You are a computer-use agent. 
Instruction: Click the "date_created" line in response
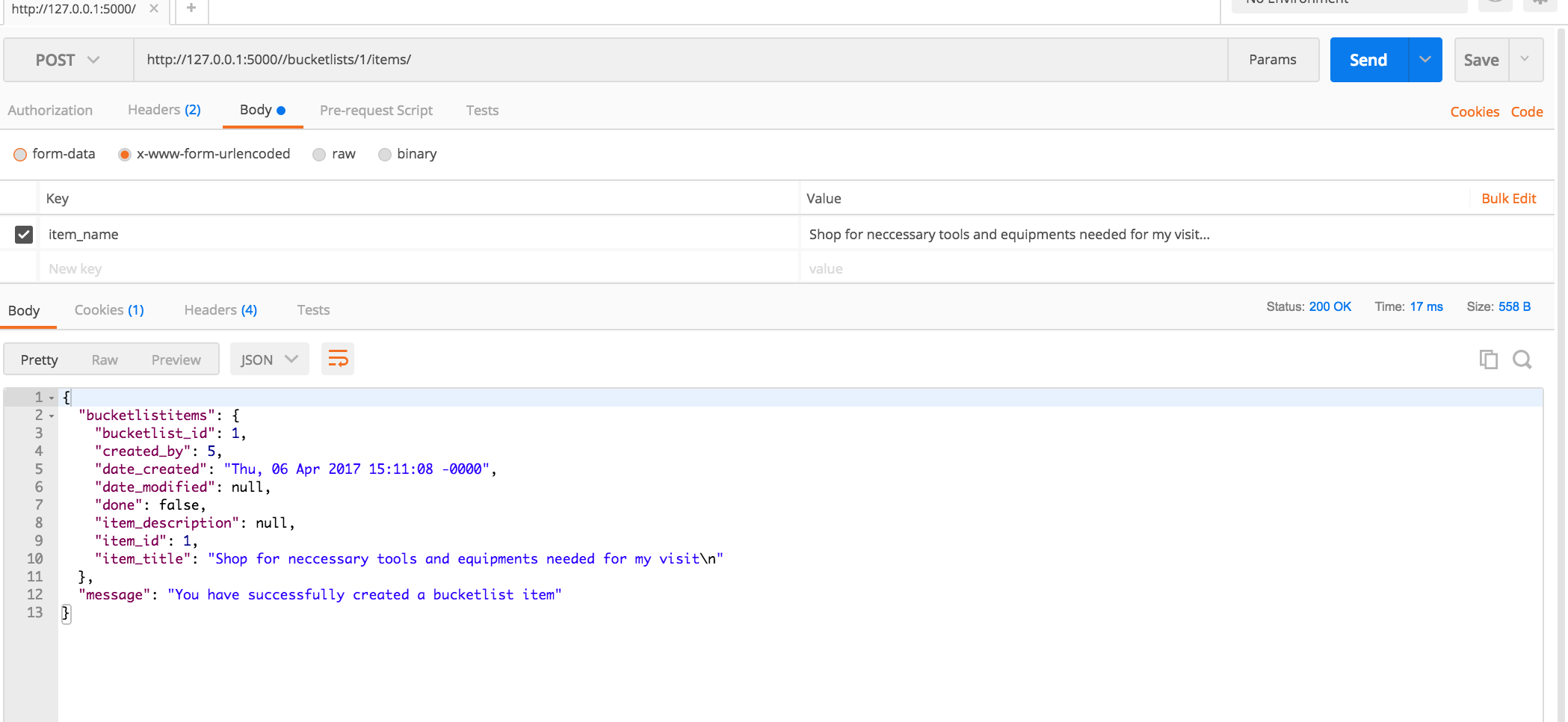click(x=295, y=469)
